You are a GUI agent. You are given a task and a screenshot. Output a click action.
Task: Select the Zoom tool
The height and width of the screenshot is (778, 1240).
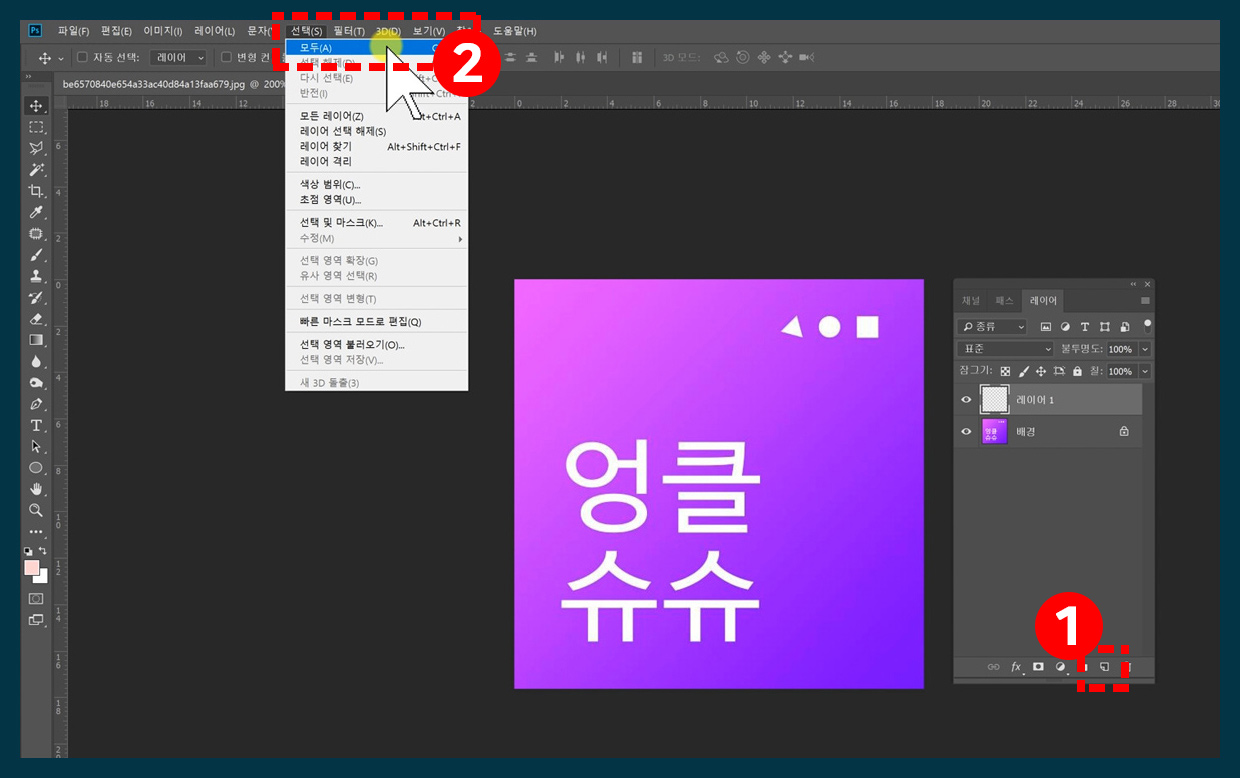[36, 510]
